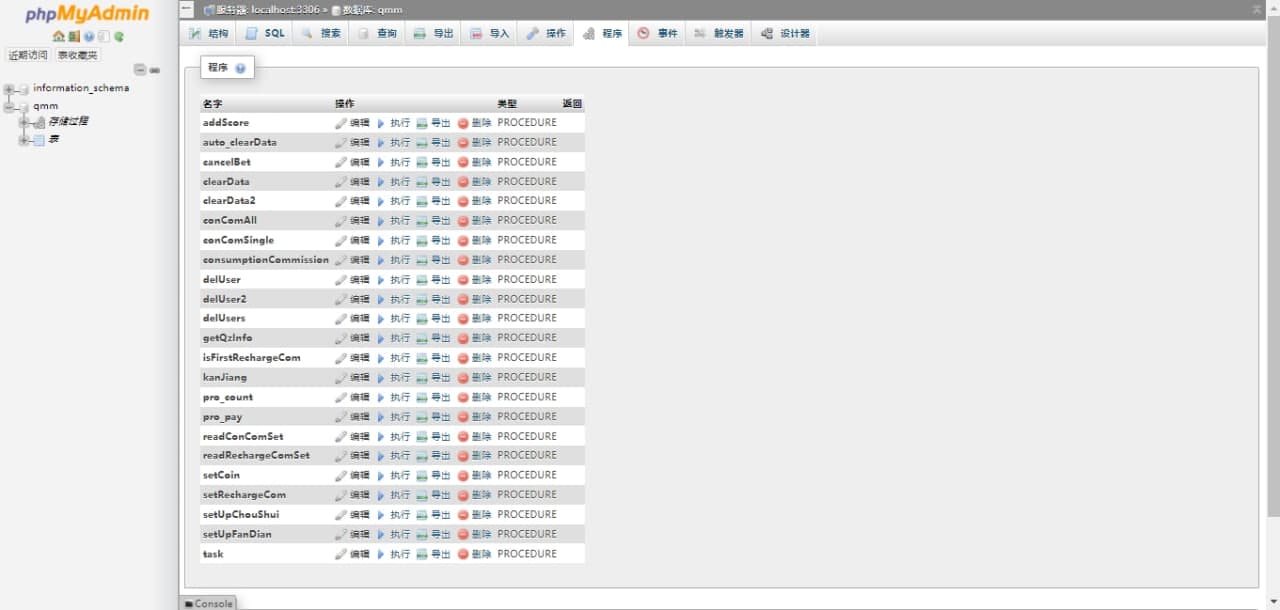Screen dimensions: 1280x610
Task: Click the phpMyAdmin logo
Action: 87,14
